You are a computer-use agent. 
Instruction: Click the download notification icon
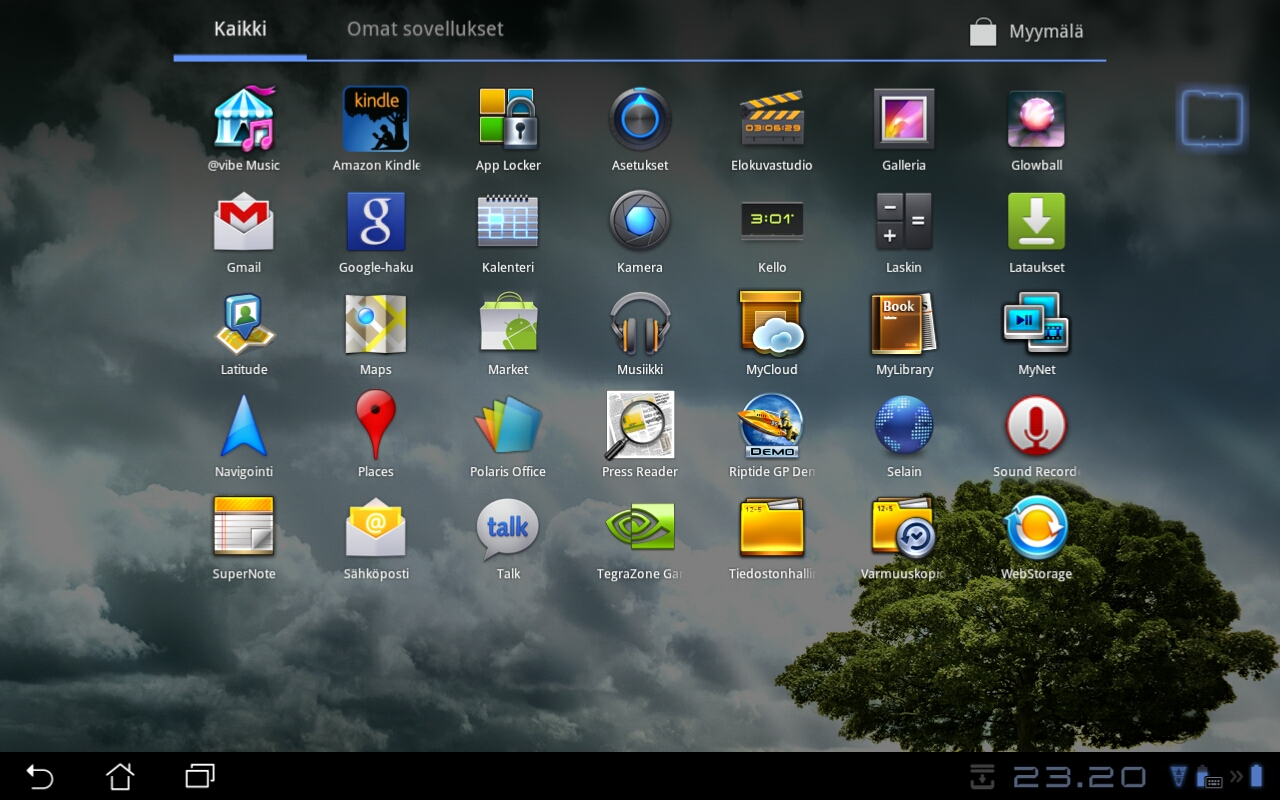pyautogui.click(x=983, y=776)
